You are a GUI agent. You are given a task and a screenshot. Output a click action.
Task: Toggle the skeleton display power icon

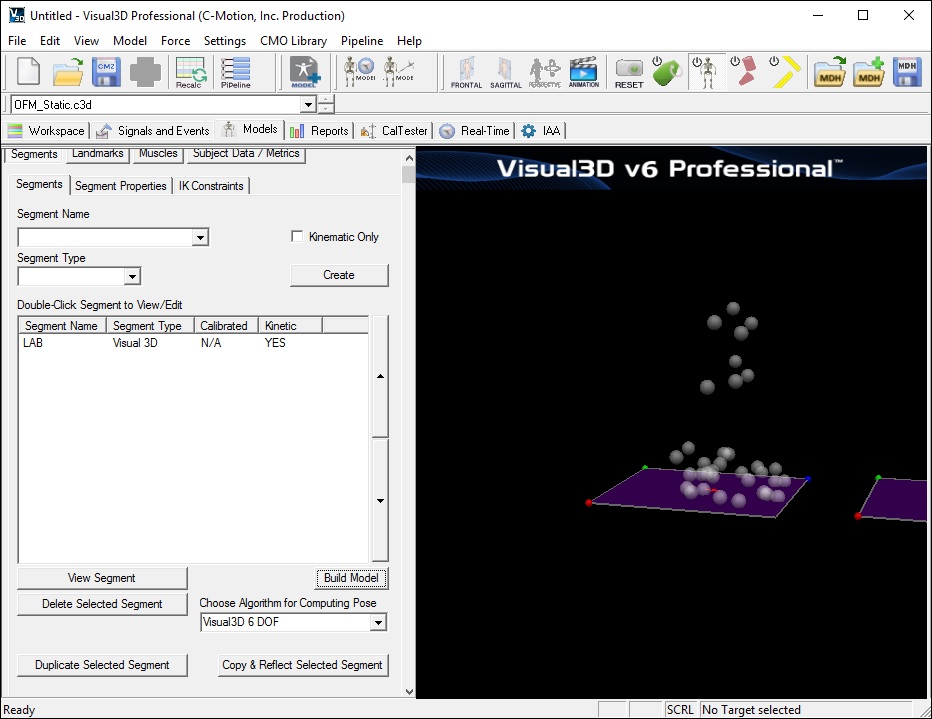click(x=706, y=72)
